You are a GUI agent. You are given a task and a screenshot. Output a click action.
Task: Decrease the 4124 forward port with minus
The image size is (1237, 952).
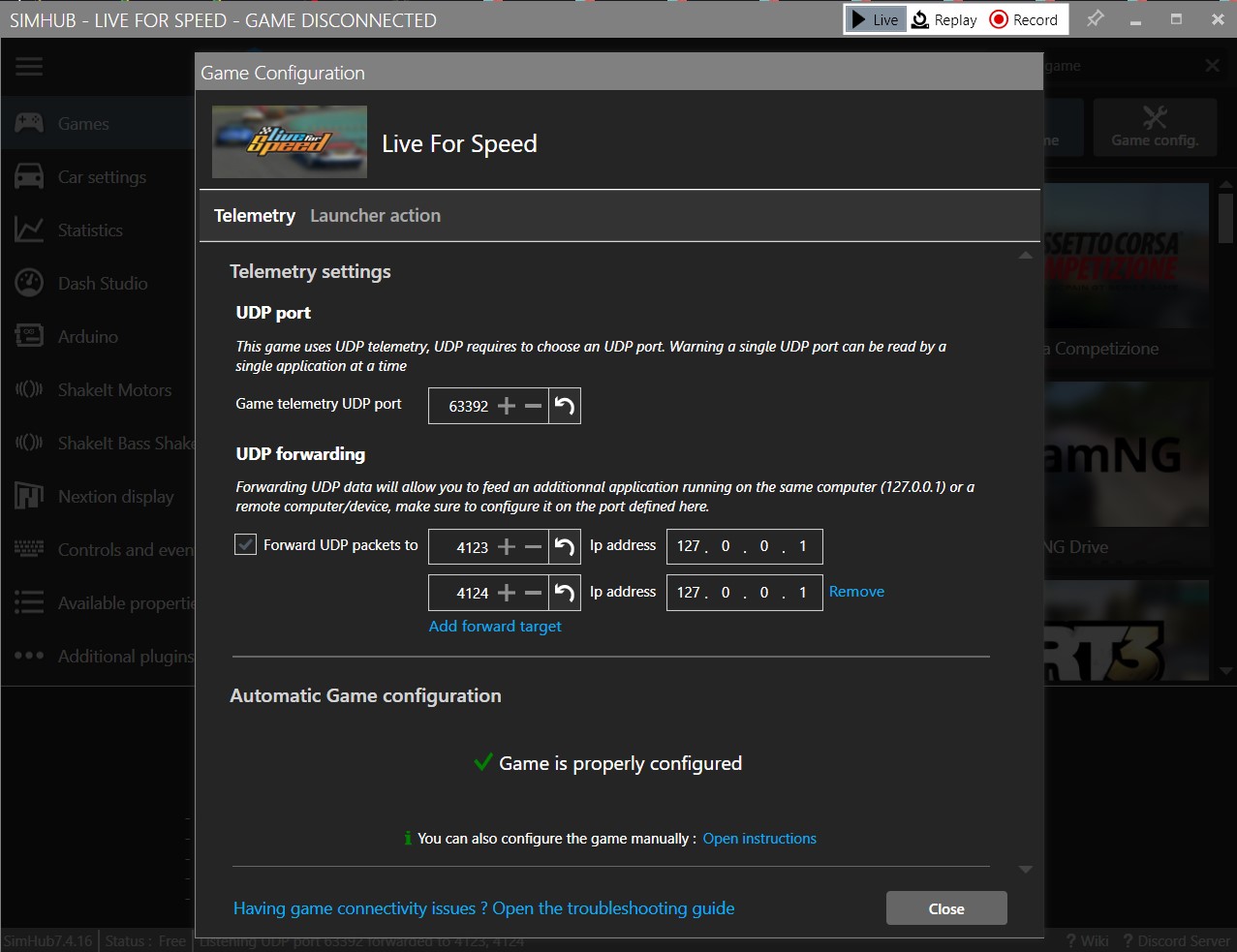pos(533,593)
